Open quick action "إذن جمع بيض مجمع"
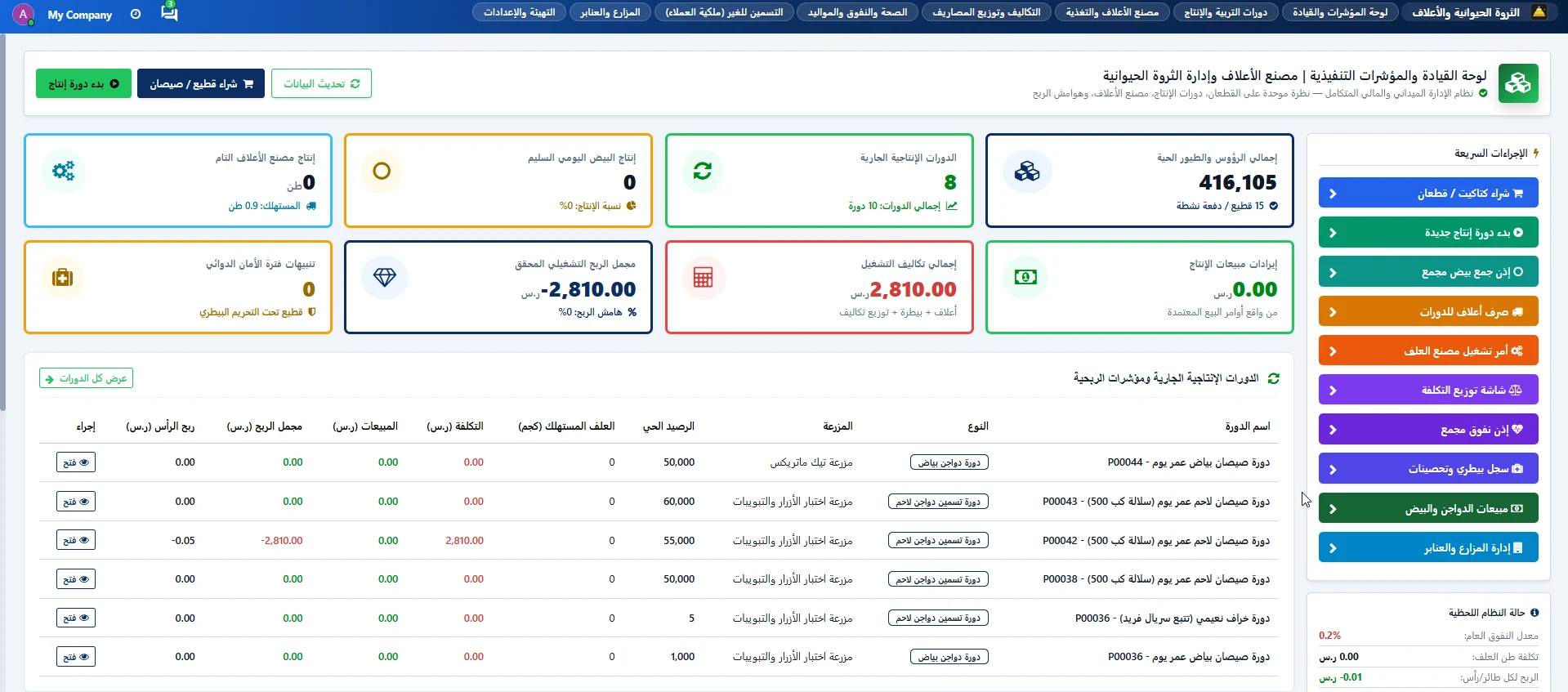This screenshot has height=692, width=1568. point(1428,271)
